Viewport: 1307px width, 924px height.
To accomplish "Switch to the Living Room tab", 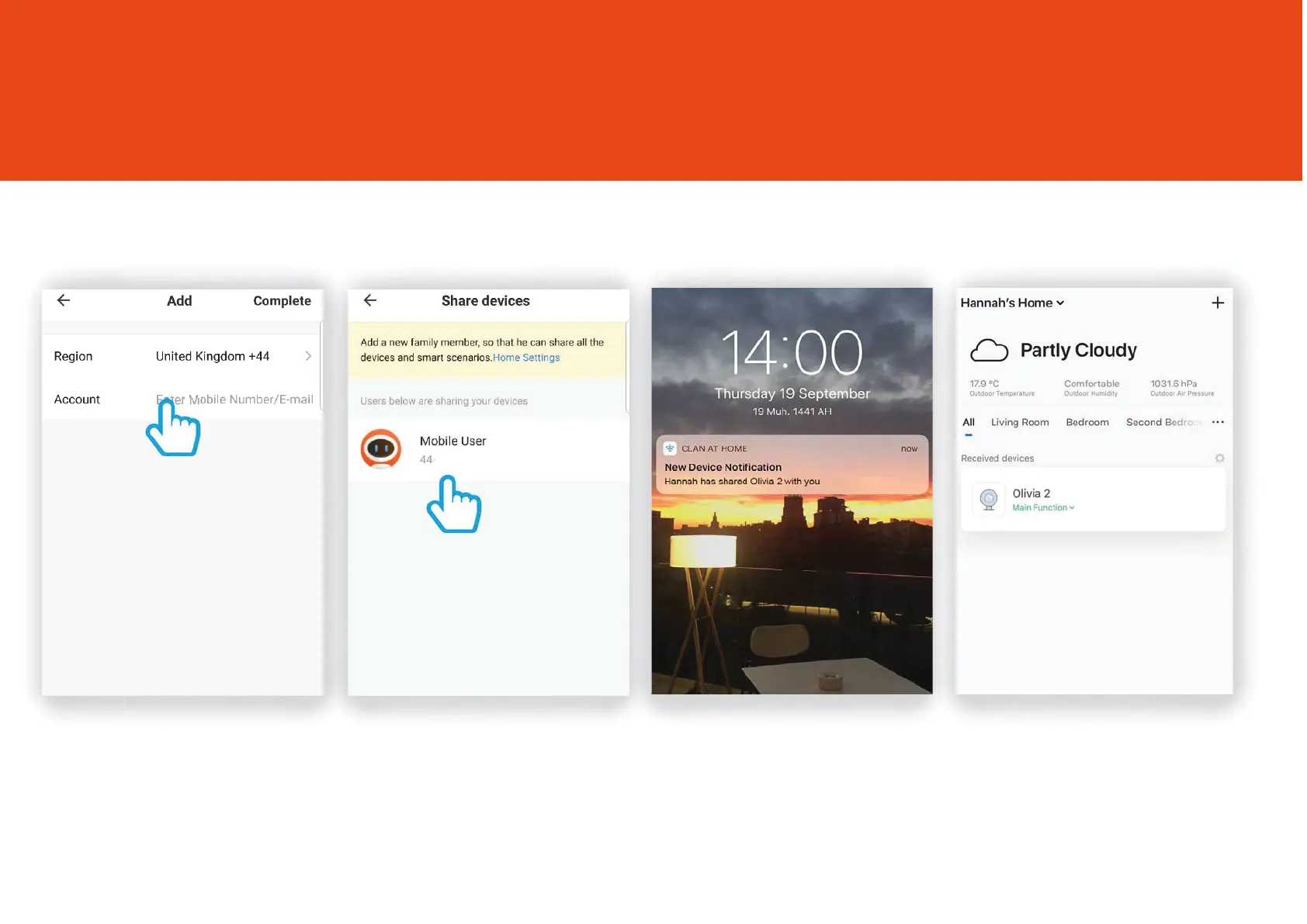I will pyautogui.click(x=1020, y=422).
